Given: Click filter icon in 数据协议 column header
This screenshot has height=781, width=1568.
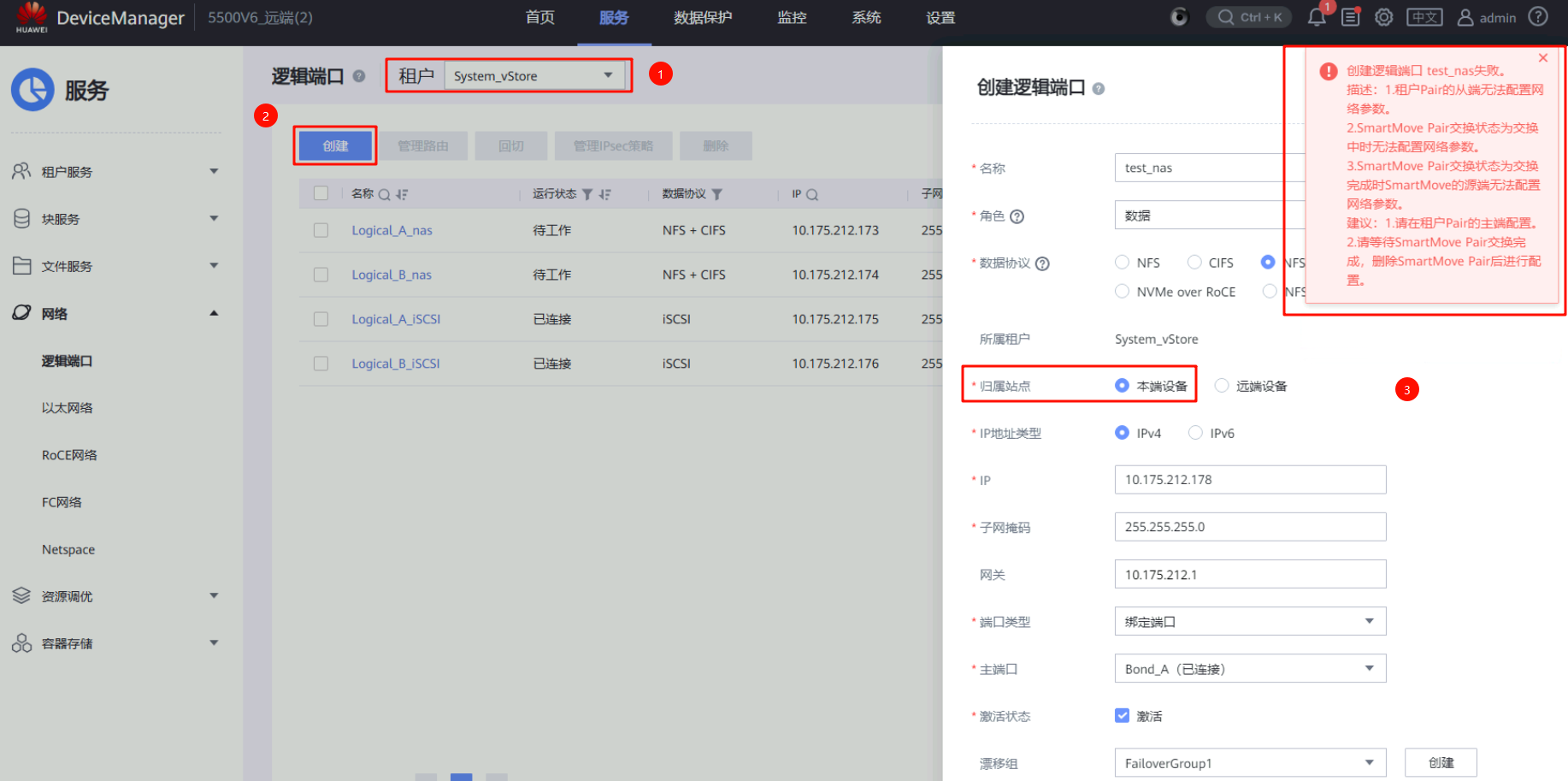Looking at the screenshot, I should pyautogui.click(x=716, y=194).
